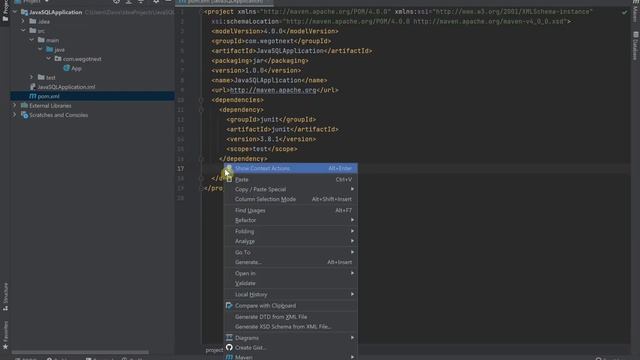
Task: Open the Refactor submenu
Action: tap(291, 220)
